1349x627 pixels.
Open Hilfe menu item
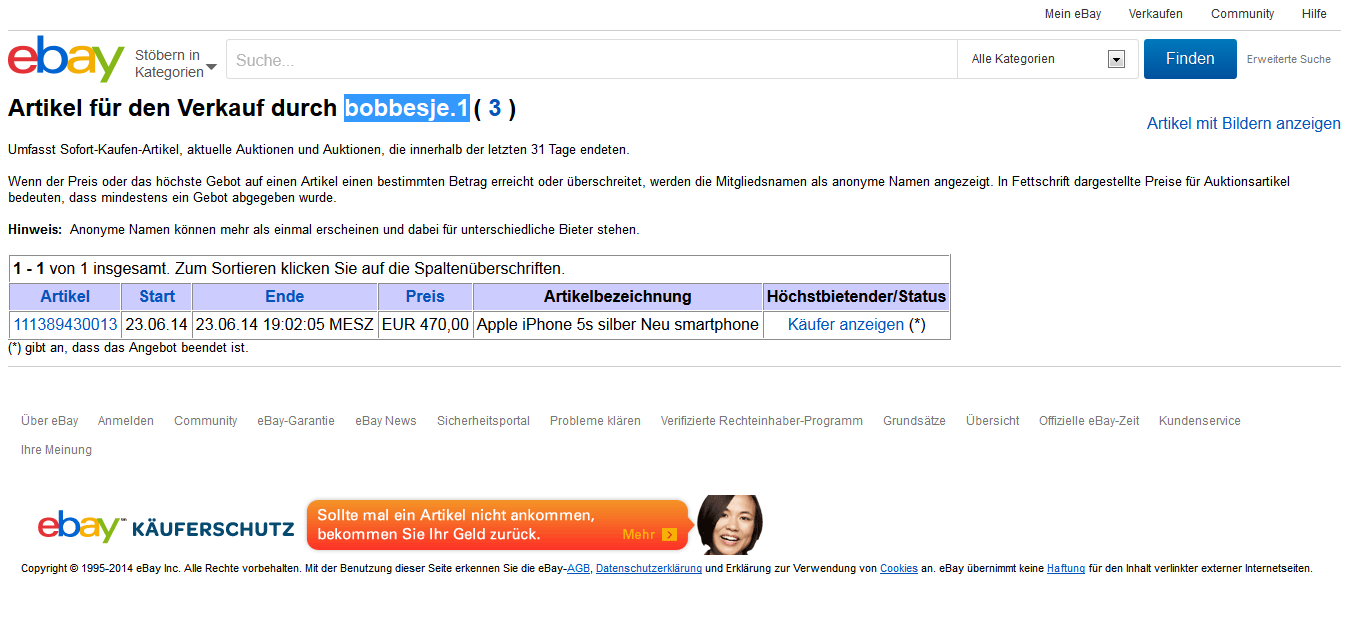click(x=1314, y=14)
